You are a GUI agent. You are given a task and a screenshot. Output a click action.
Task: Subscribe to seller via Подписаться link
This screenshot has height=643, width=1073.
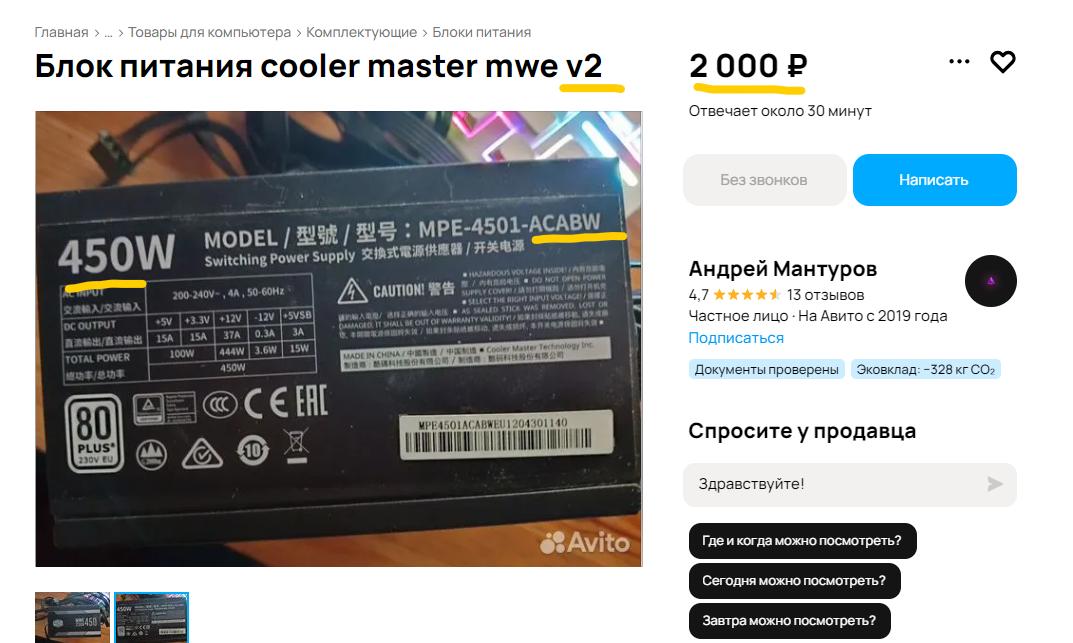tap(736, 338)
